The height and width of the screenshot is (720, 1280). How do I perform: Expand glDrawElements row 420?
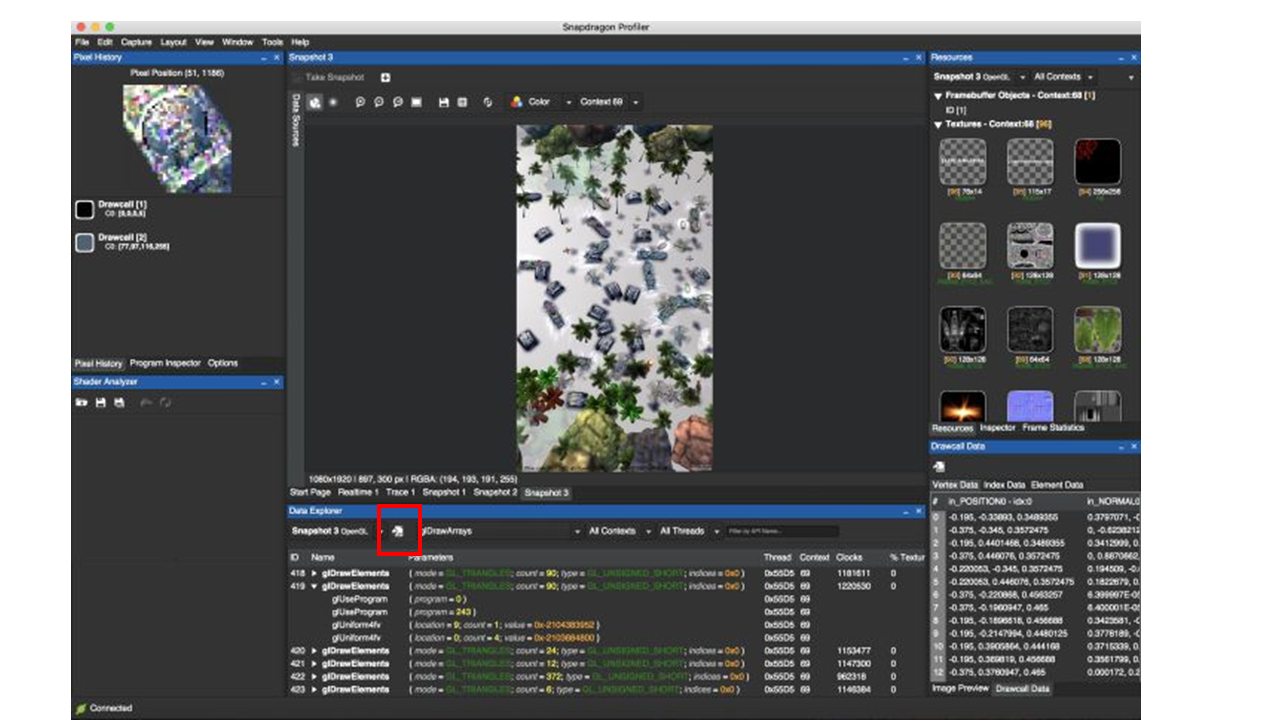pos(315,651)
